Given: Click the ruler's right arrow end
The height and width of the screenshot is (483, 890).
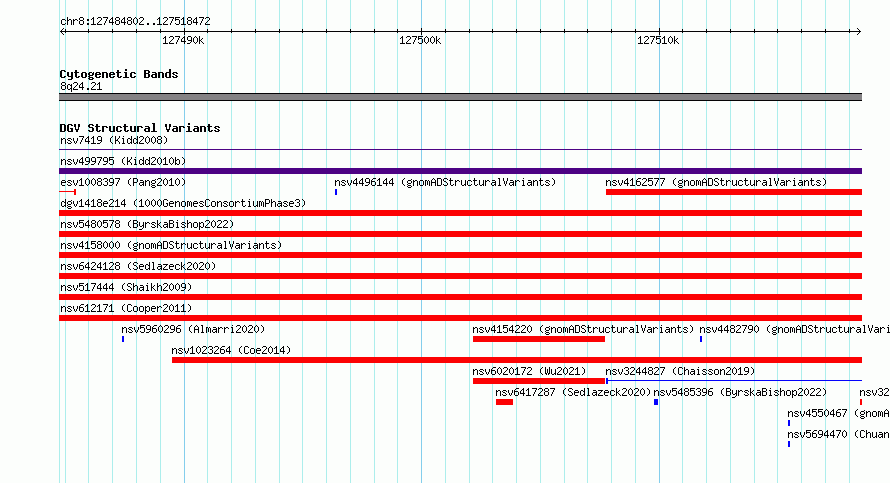Looking at the screenshot, I should (859, 31).
